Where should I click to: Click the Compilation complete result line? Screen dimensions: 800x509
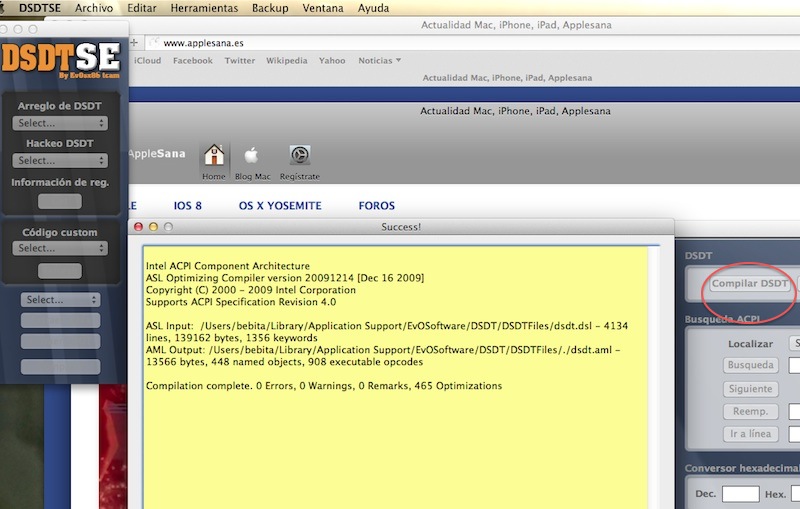point(324,386)
